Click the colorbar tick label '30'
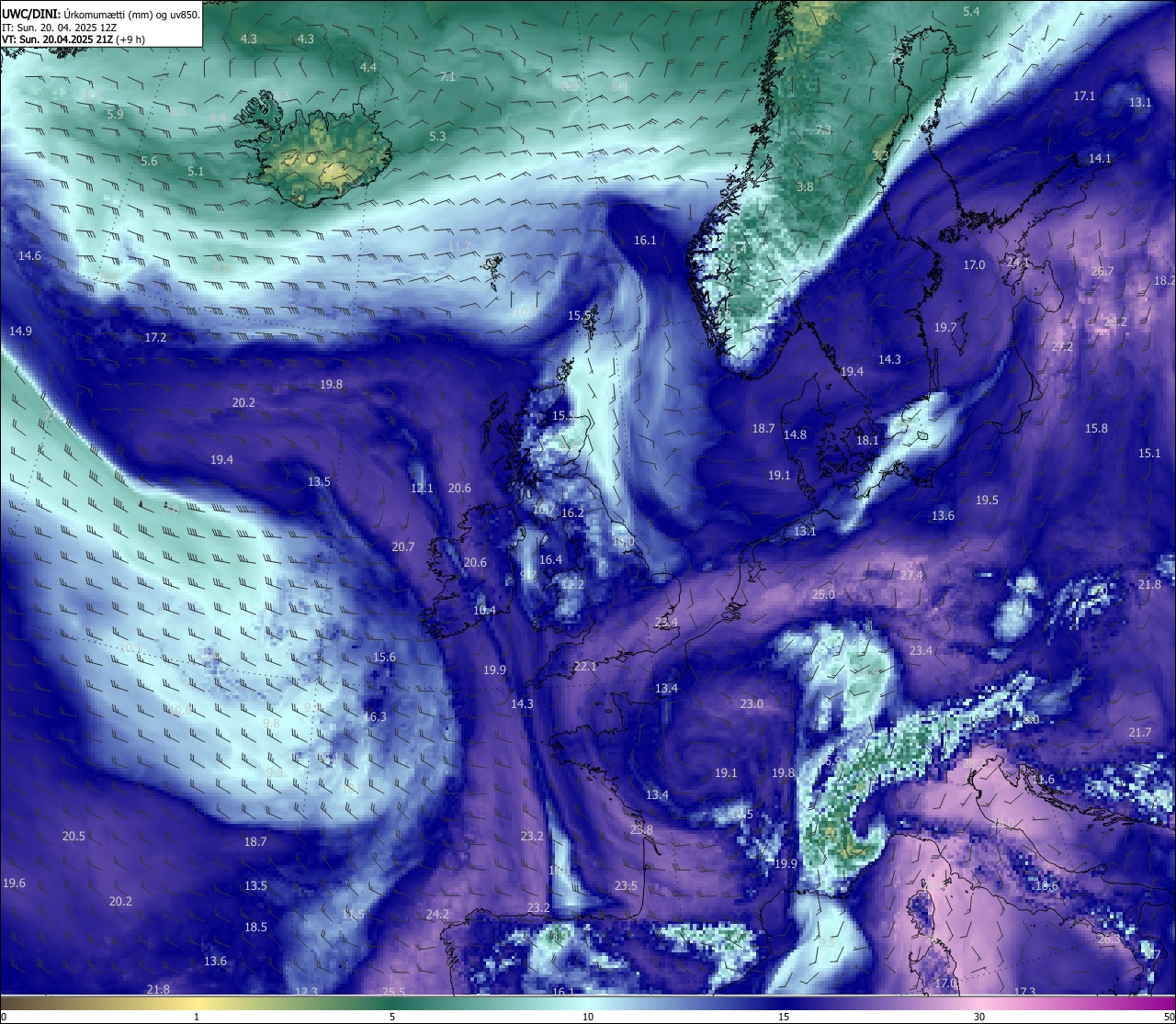The image size is (1176, 1024). [979, 1017]
